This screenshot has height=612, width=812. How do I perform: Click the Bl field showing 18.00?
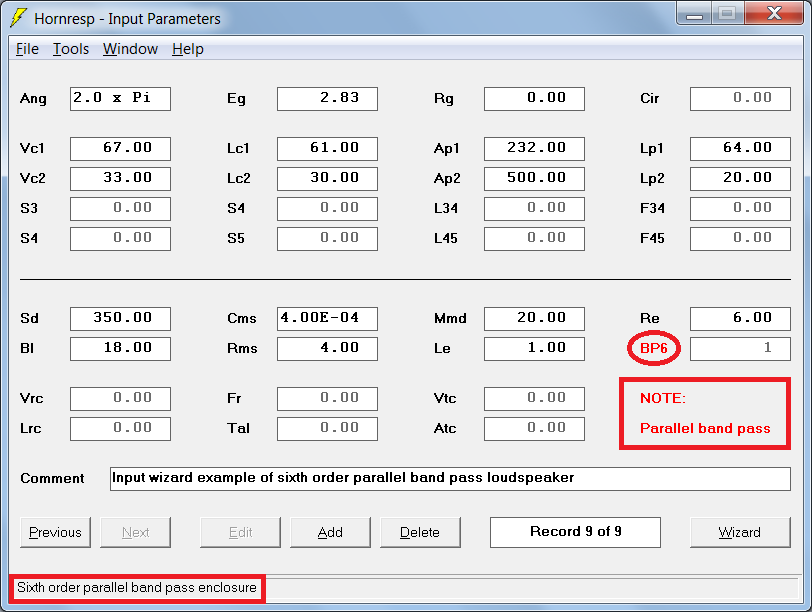pos(120,348)
